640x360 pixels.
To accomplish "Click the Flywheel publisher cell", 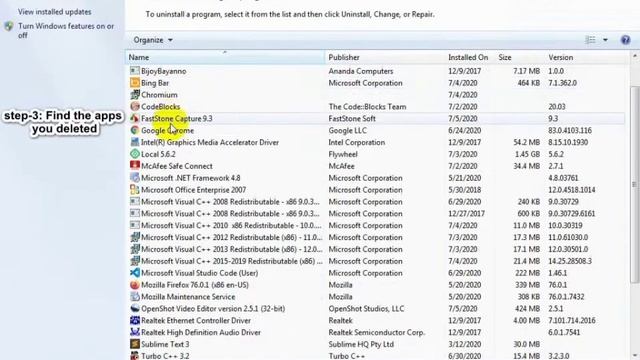I will point(343,154).
